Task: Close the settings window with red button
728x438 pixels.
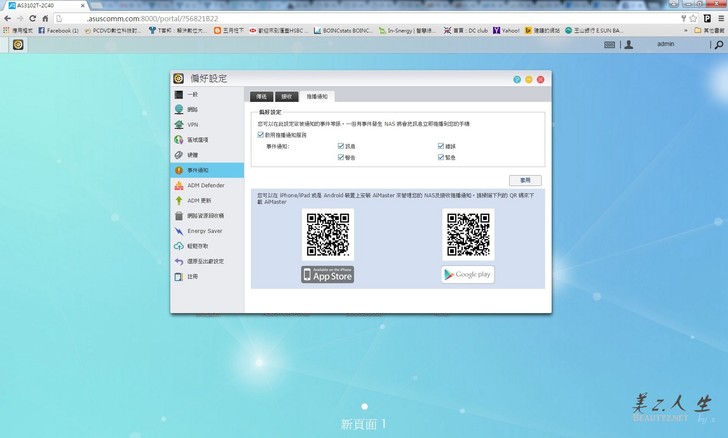Action: tap(540, 79)
